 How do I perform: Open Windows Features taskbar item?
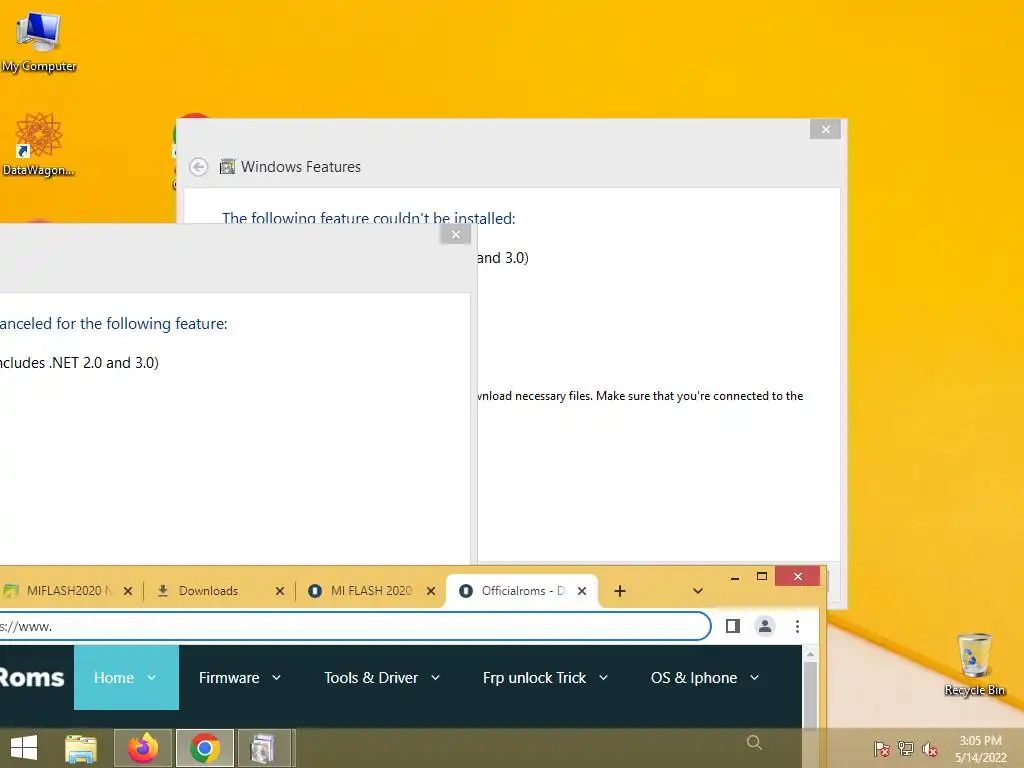[x=263, y=748]
